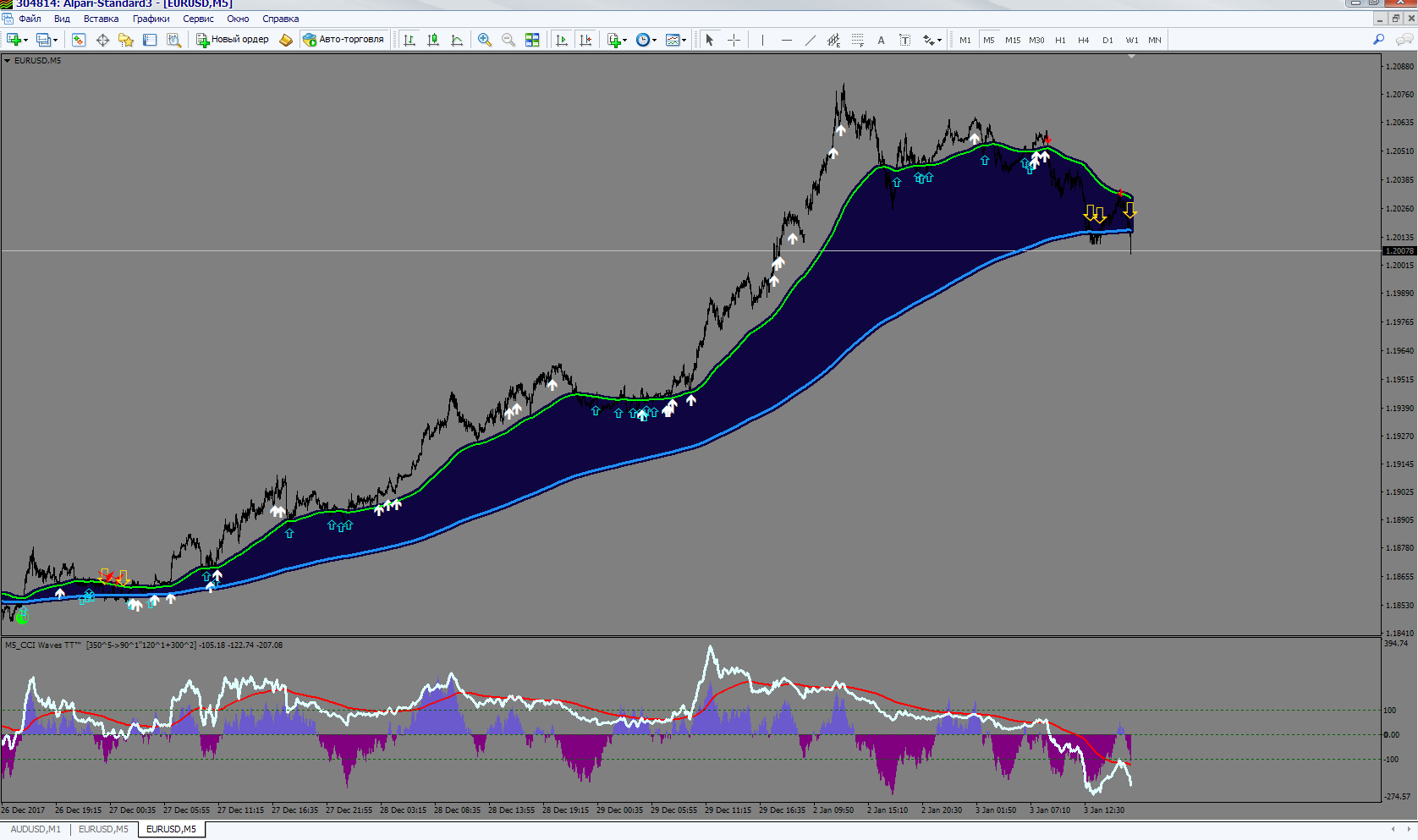Viewport: 1418px width, 840px height.
Task: Click the zoom out magnifier icon
Action: tap(508, 40)
